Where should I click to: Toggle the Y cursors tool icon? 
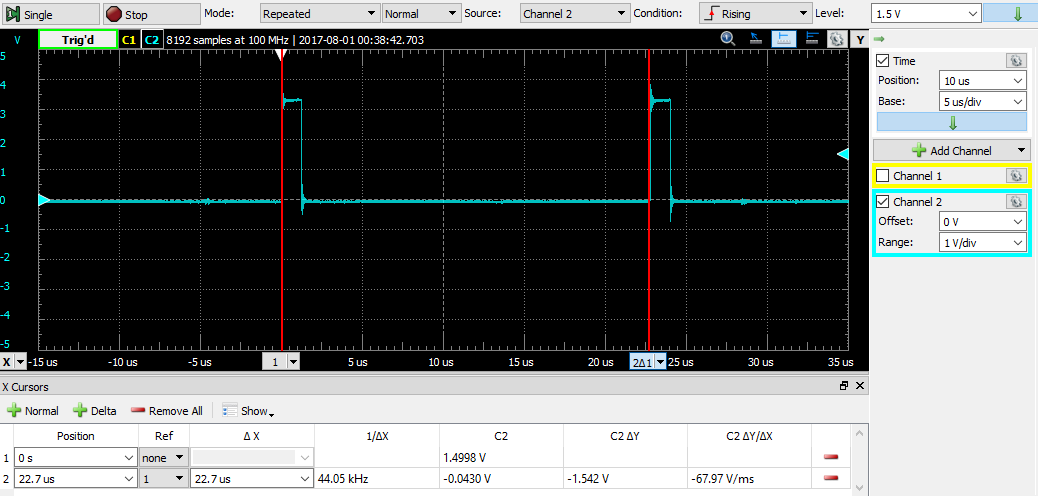[x=812, y=39]
